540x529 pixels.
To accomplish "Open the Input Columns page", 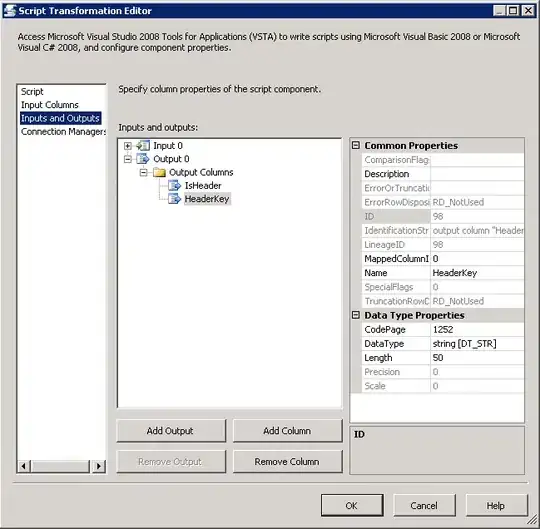I will 50,105.
